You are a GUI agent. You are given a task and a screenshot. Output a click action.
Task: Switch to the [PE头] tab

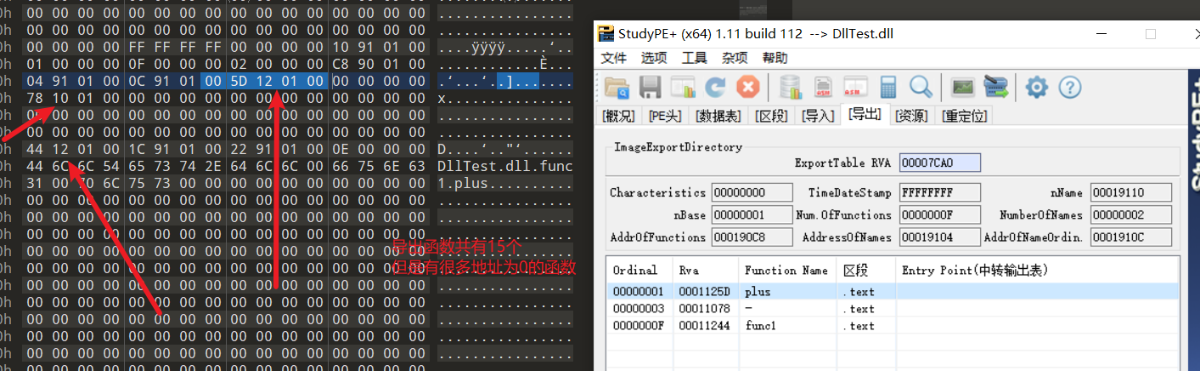tap(665, 115)
